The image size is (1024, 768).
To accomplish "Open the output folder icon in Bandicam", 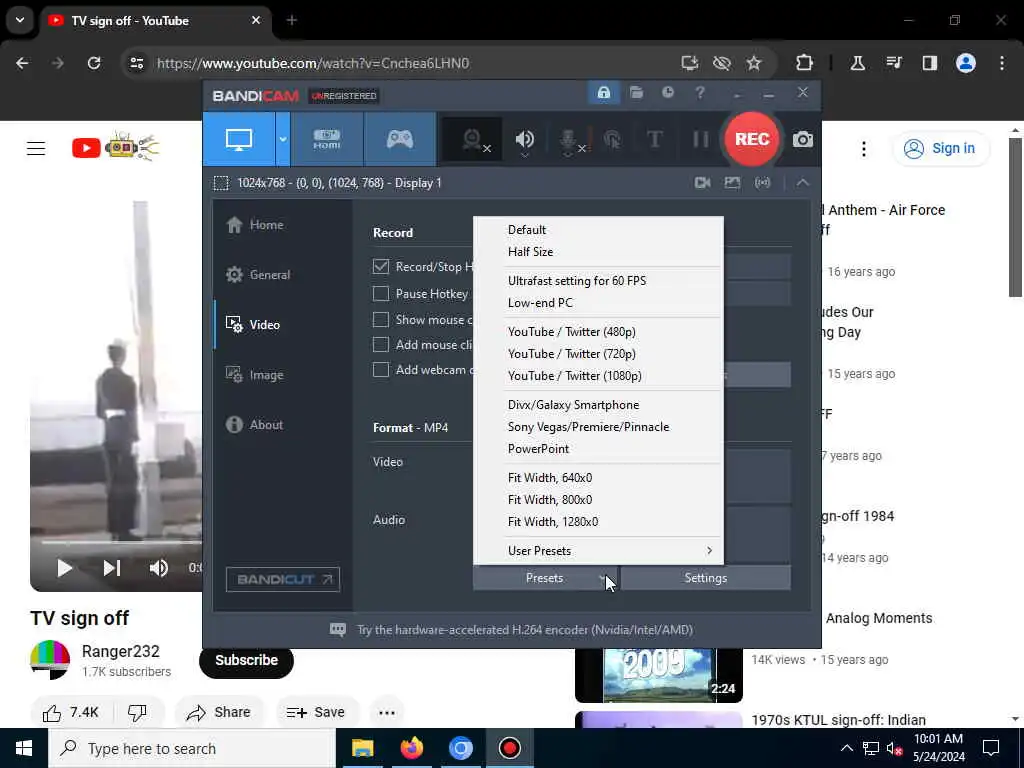I will click(636, 93).
